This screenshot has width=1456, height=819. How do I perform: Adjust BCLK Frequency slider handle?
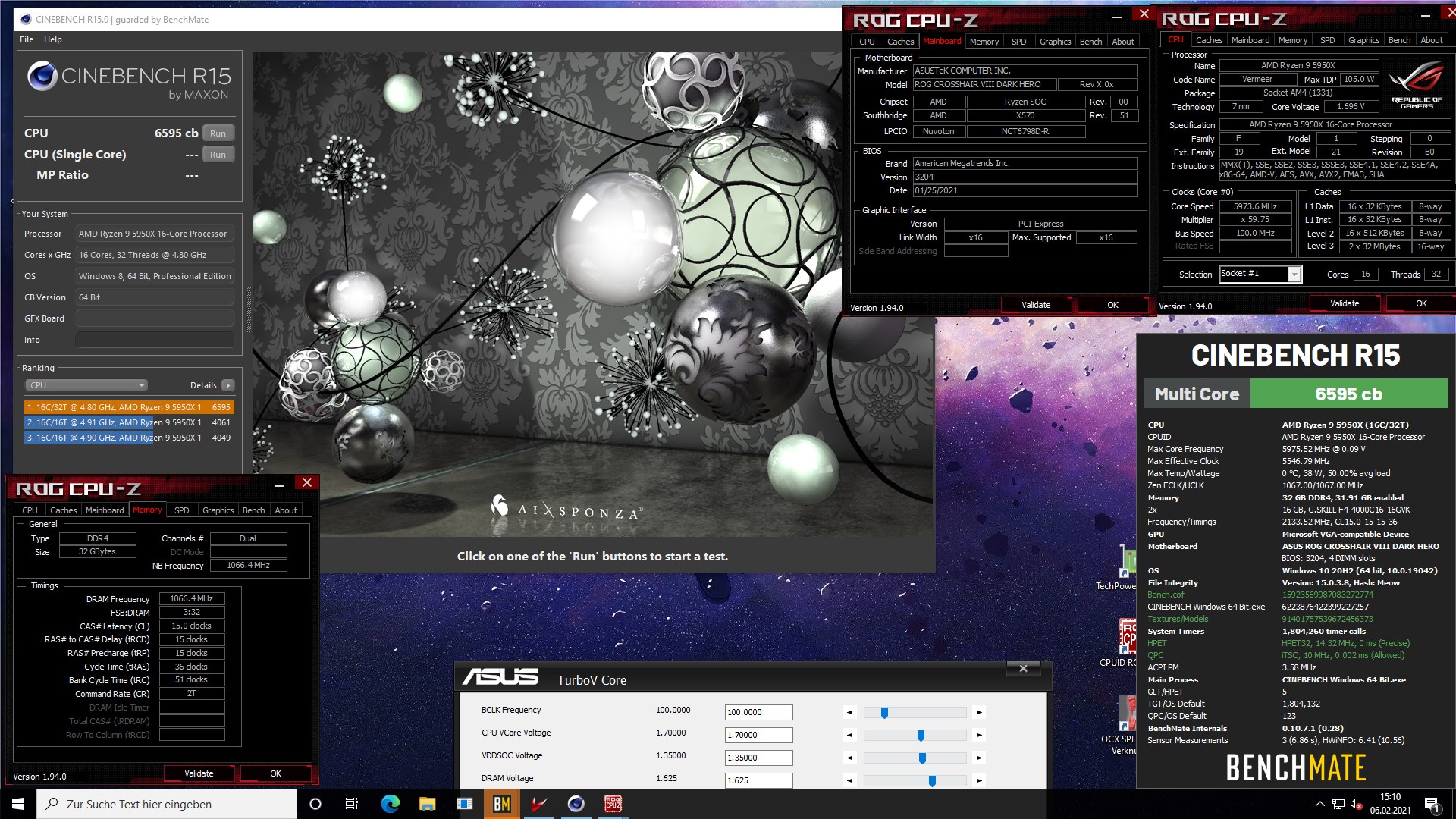tap(884, 713)
